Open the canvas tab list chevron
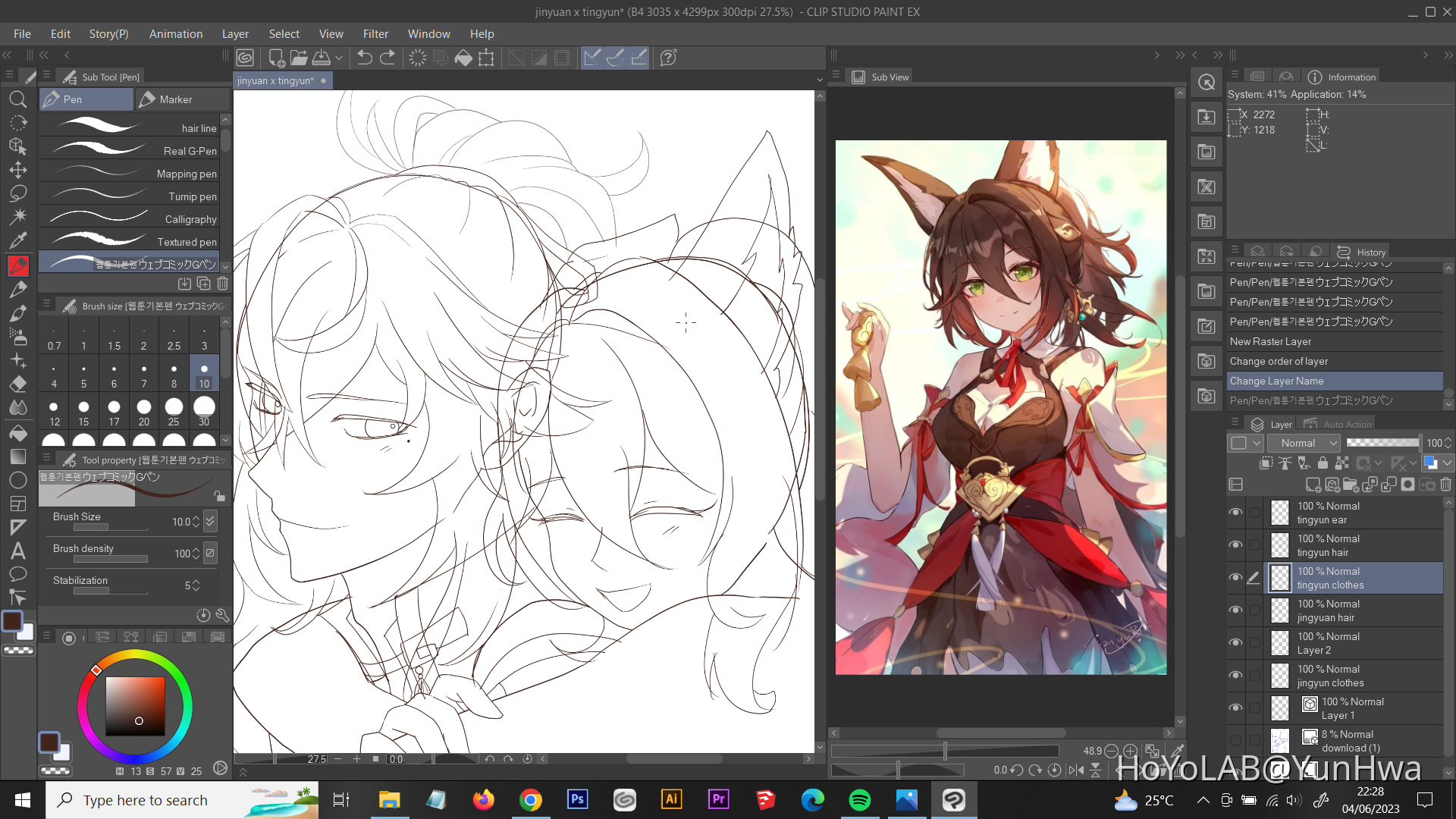Image resolution: width=1456 pixels, height=819 pixels. [820, 79]
